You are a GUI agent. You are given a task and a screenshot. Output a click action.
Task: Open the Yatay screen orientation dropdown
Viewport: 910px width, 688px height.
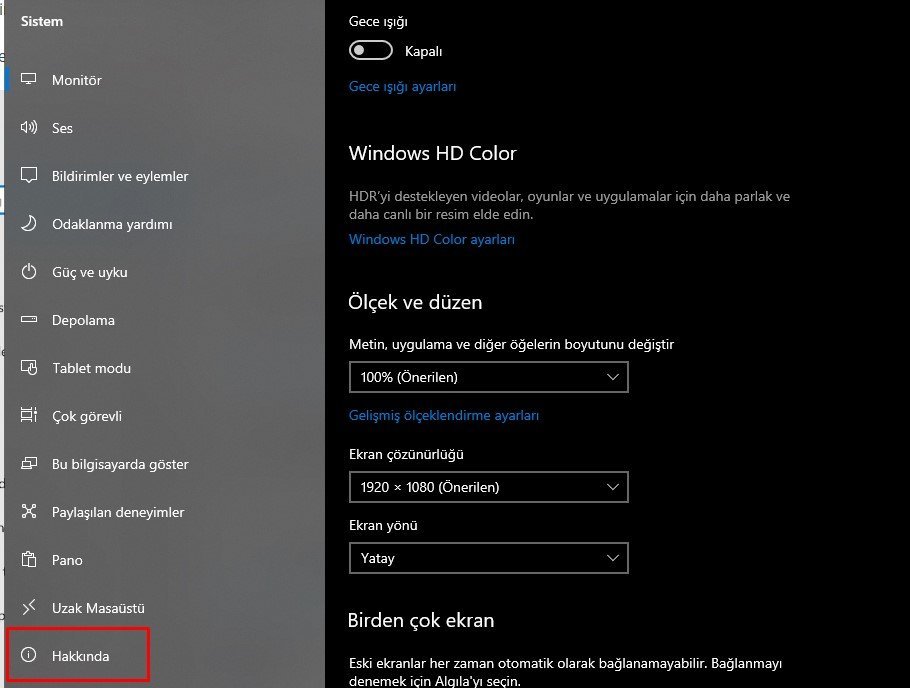pos(489,558)
